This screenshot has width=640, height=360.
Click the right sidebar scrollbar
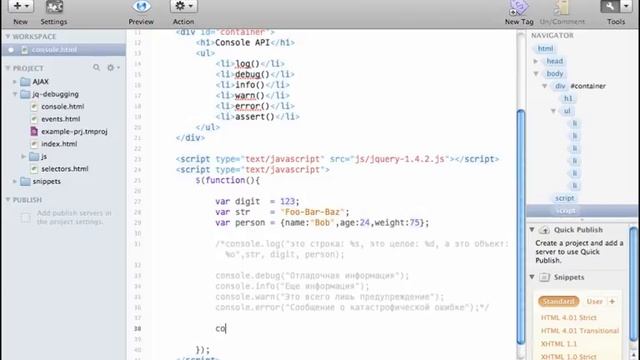[633, 284]
